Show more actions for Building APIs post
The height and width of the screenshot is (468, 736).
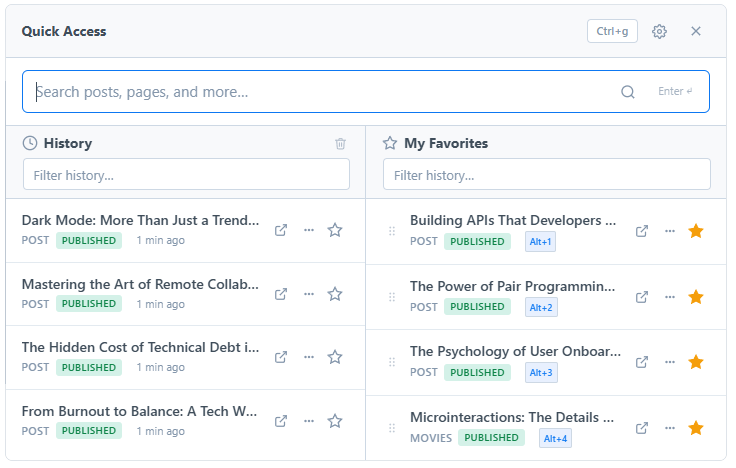click(669, 231)
